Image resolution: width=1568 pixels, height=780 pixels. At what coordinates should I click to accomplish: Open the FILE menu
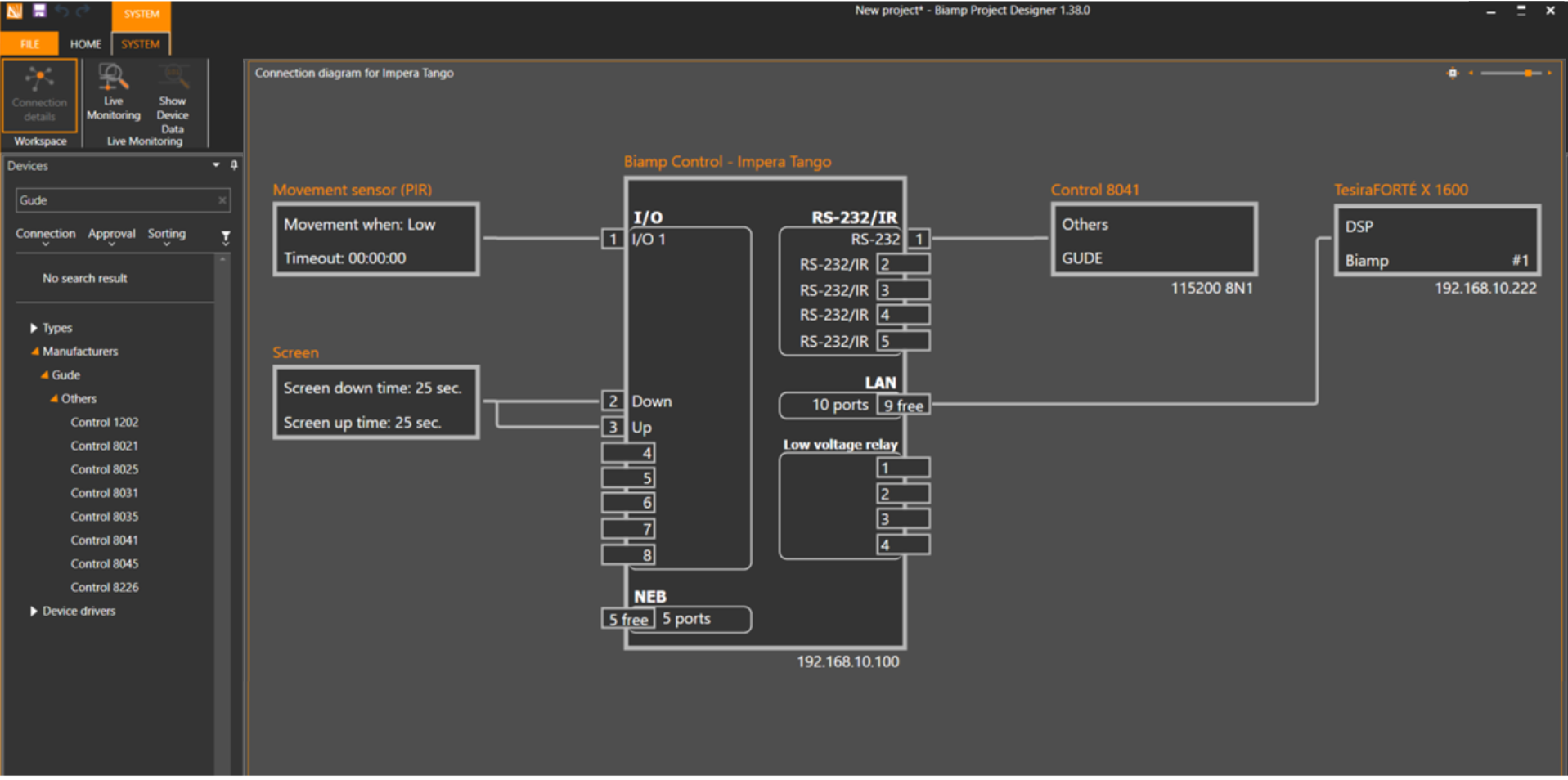(x=30, y=44)
